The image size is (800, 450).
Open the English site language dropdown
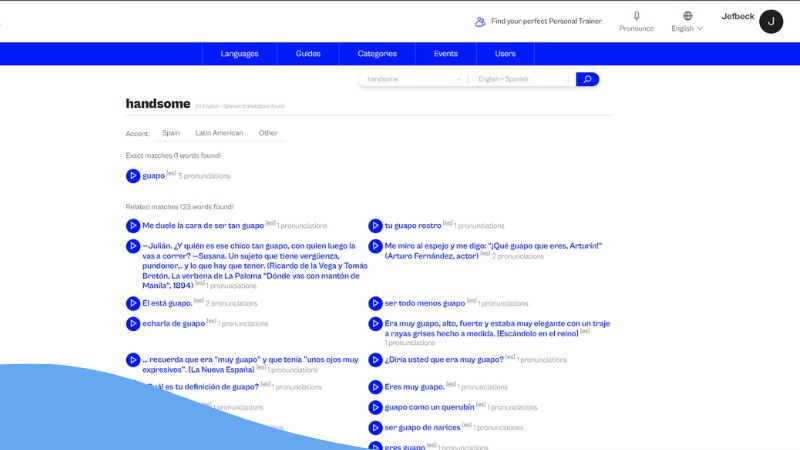pos(687,29)
